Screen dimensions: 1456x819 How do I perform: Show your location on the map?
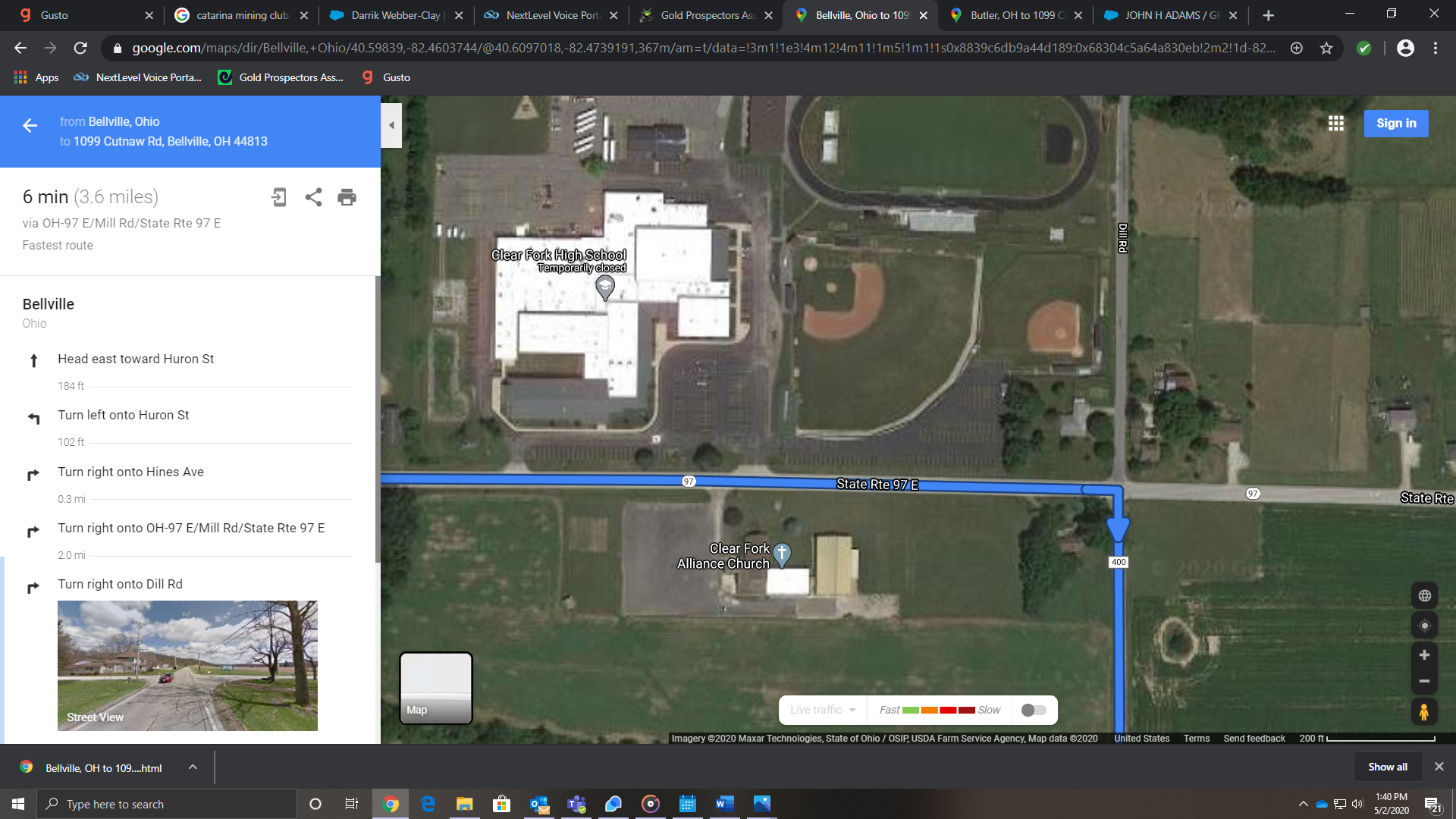coord(1424,626)
